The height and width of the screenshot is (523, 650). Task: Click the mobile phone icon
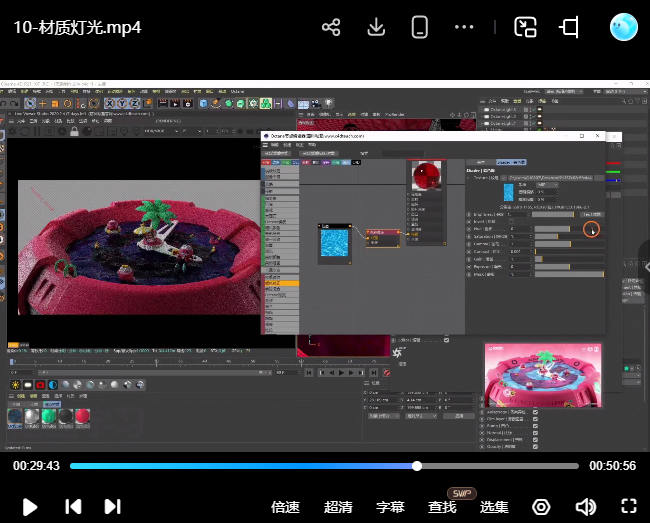pos(420,27)
